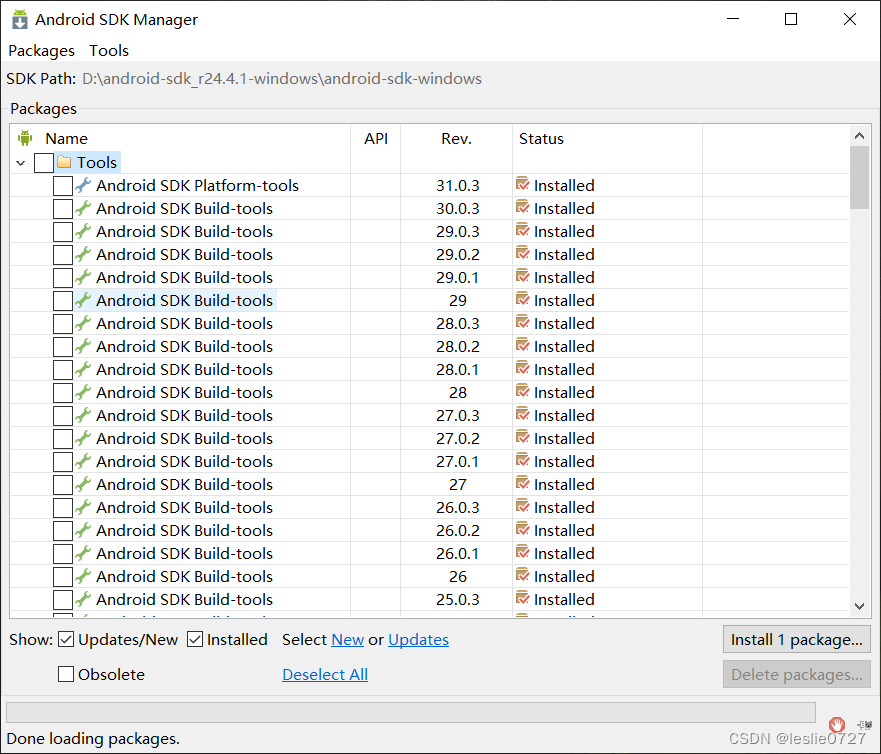This screenshot has height=754, width=881.
Task: Click the installed status icon for revision 26
Action: coord(523,576)
